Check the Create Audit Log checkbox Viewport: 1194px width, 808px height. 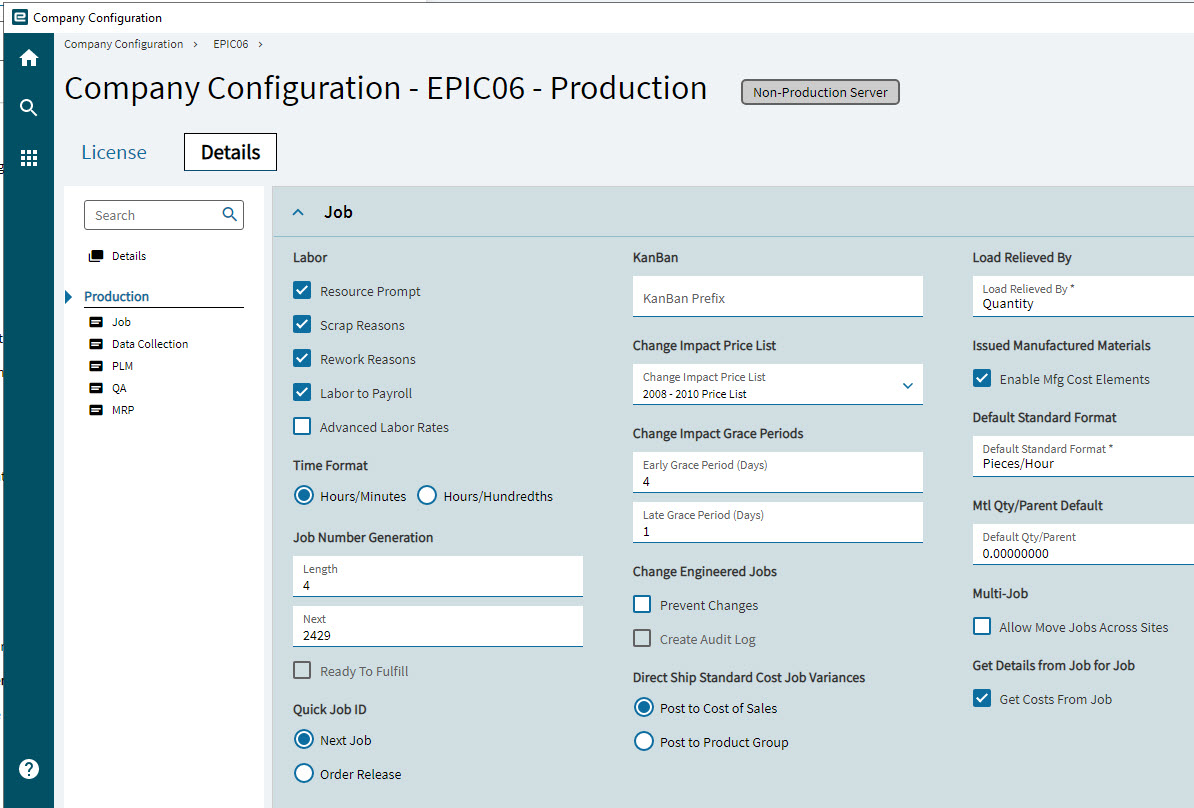tap(642, 638)
